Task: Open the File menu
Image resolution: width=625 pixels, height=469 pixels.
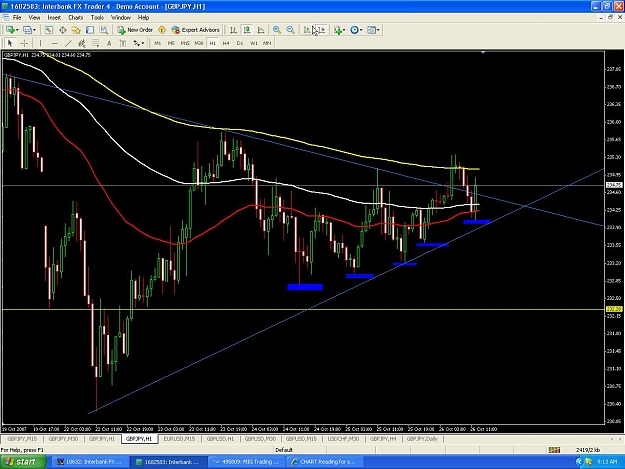Action: (17, 18)
